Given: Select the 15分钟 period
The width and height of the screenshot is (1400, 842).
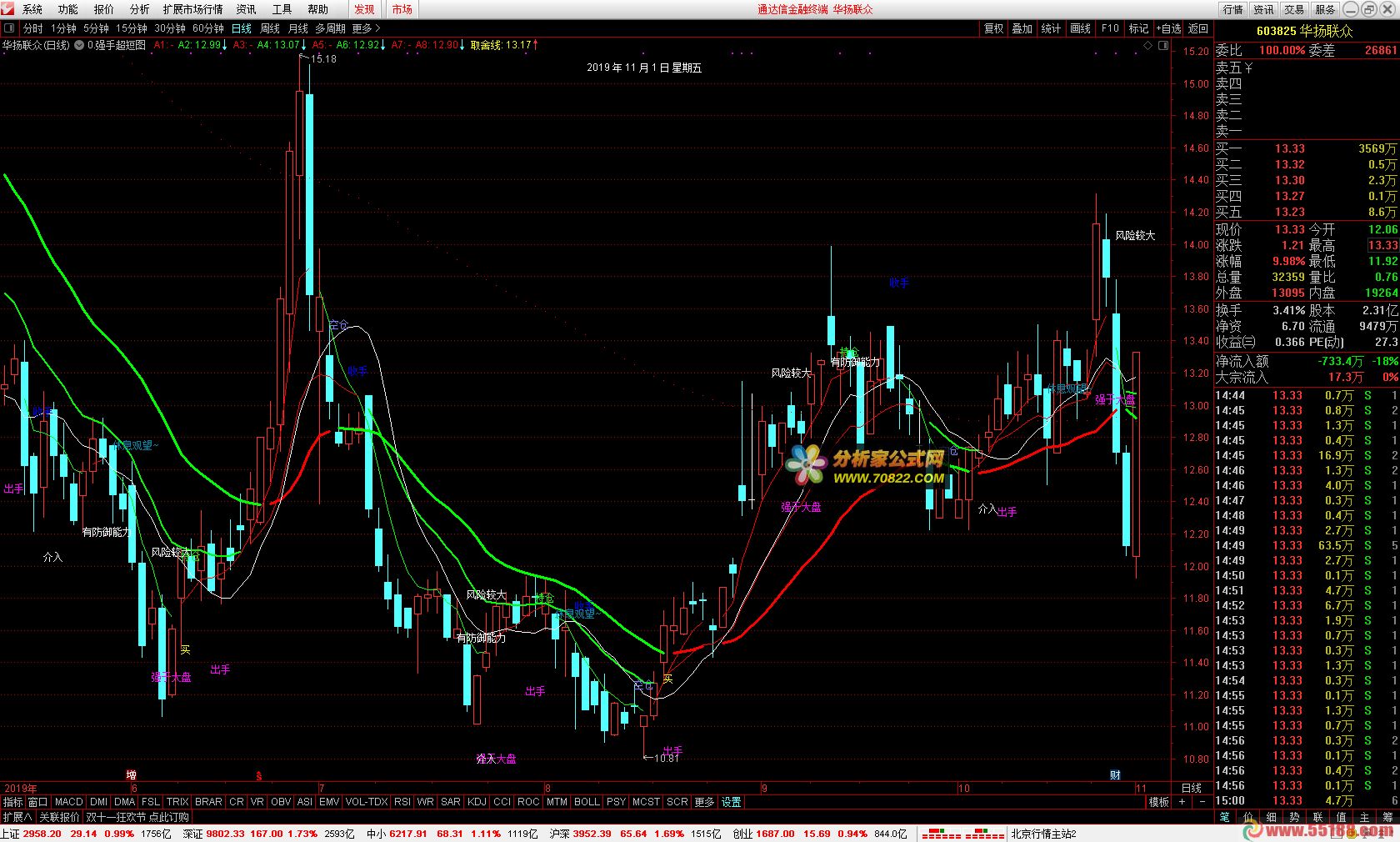Looking at the screenshot, I should [x=132, y=28].
